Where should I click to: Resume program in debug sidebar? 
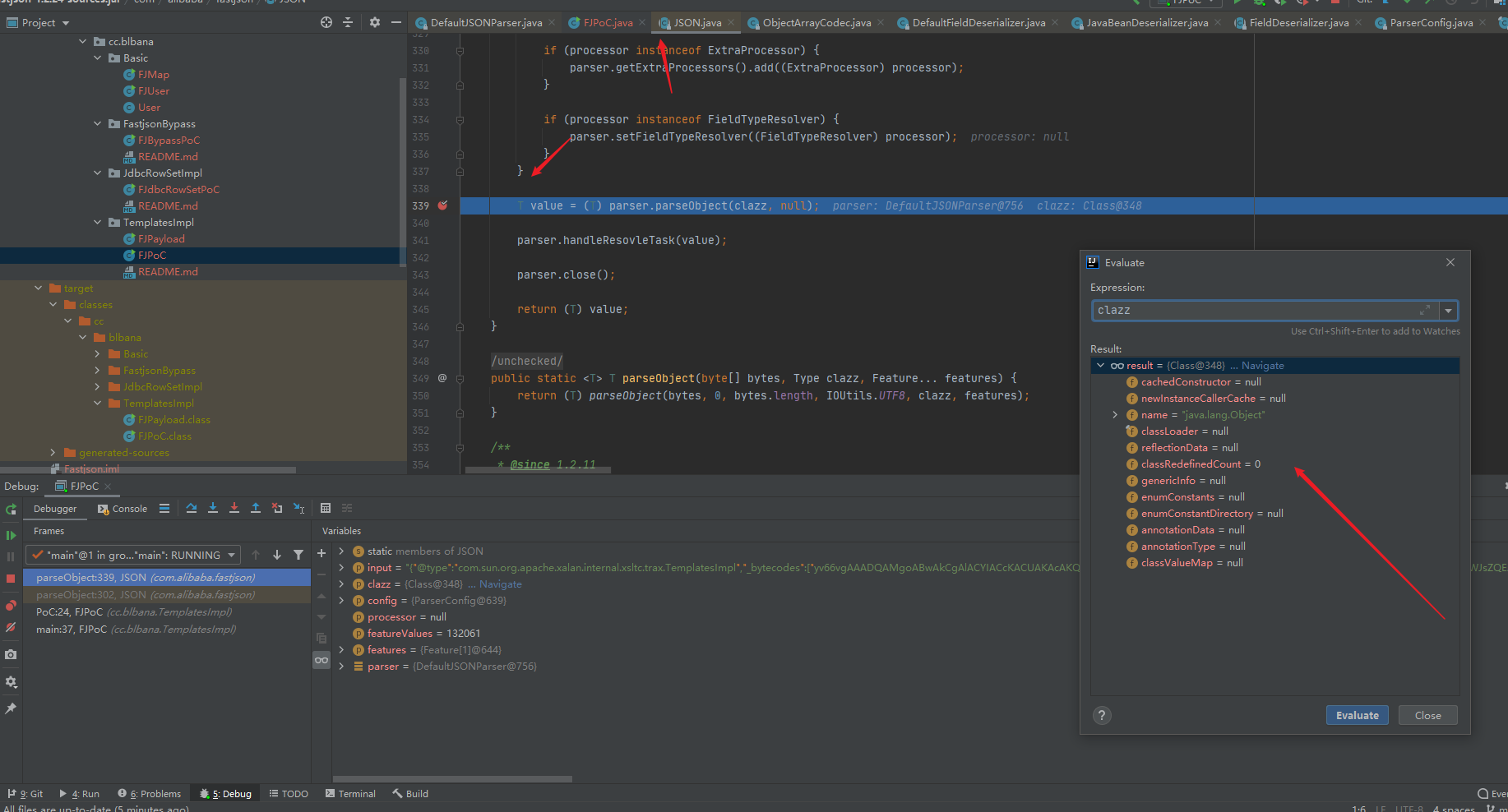pos(11,535)
